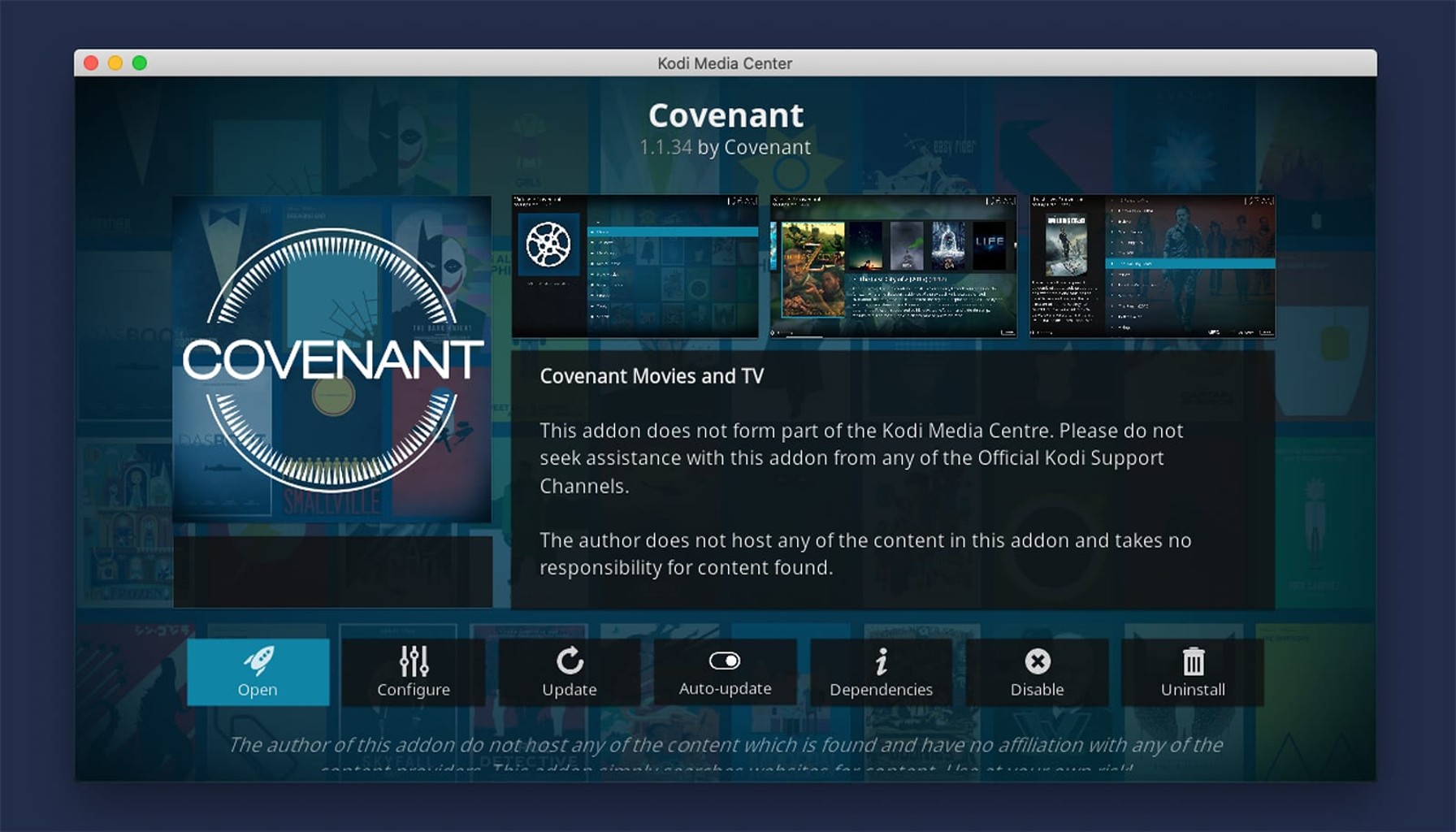The width and height of the screenshot is (1456, 832).
Task: Select the Configure button label
Action: 414,690
